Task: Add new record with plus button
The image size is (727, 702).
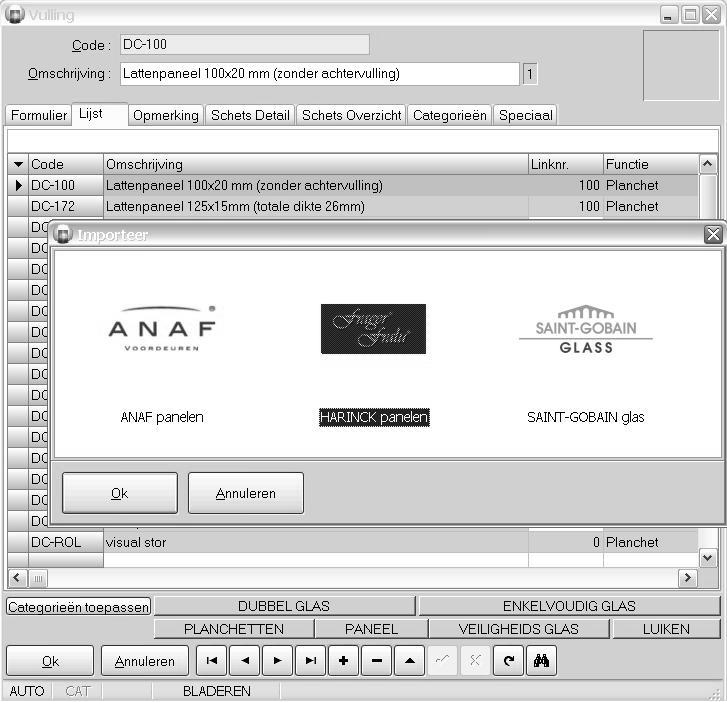Action: pos(344,660)
